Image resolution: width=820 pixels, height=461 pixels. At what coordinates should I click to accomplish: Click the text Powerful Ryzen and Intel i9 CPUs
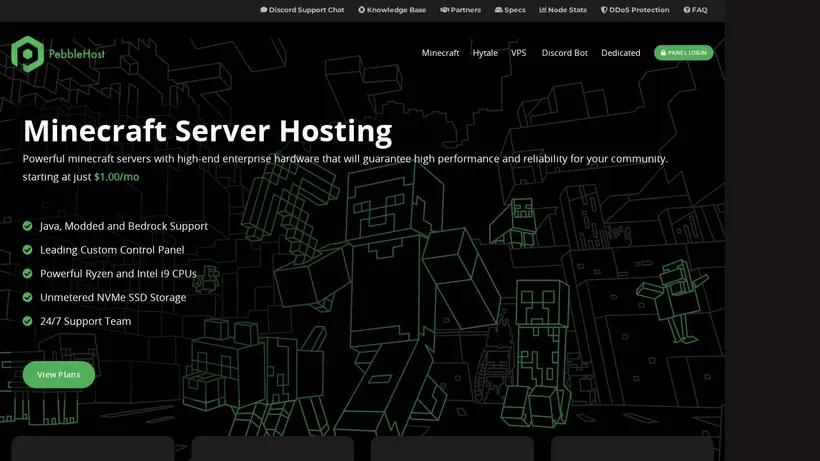coord(118,273)
